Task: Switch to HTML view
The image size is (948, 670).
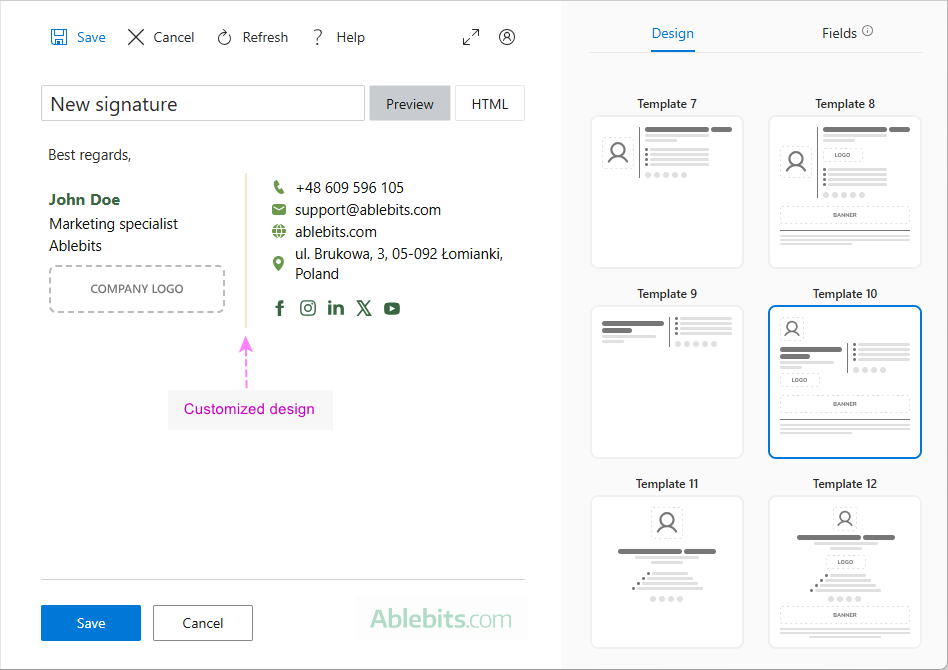Action: 489,102
